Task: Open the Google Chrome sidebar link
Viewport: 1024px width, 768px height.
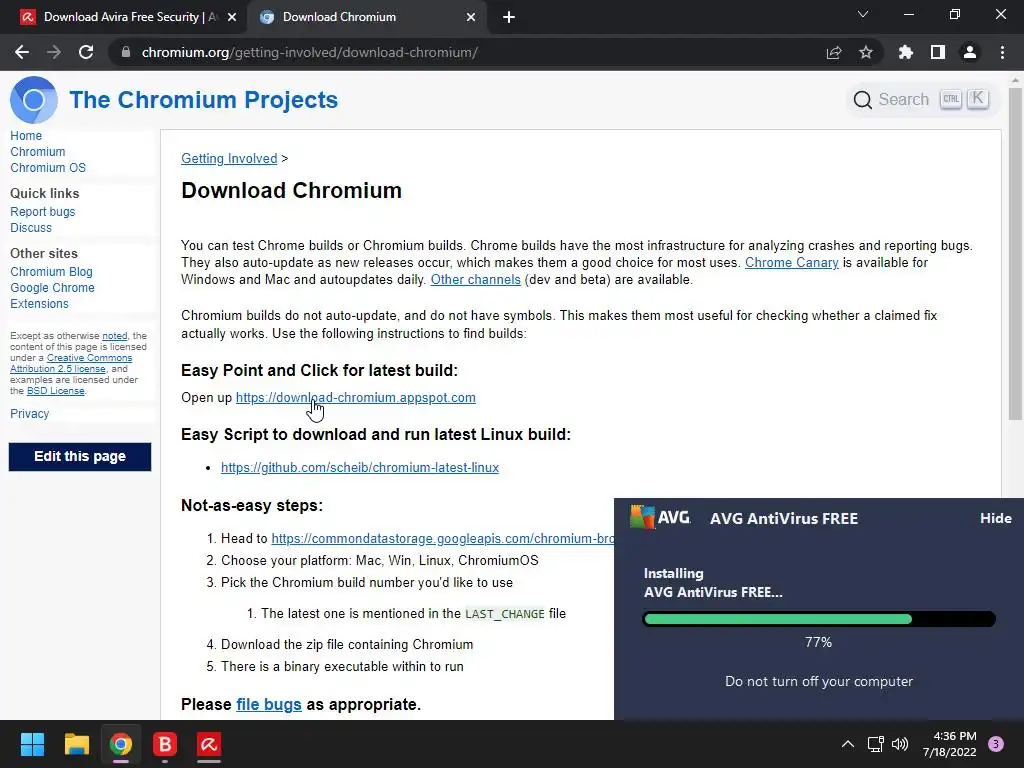Action: [x=52, y=288]
